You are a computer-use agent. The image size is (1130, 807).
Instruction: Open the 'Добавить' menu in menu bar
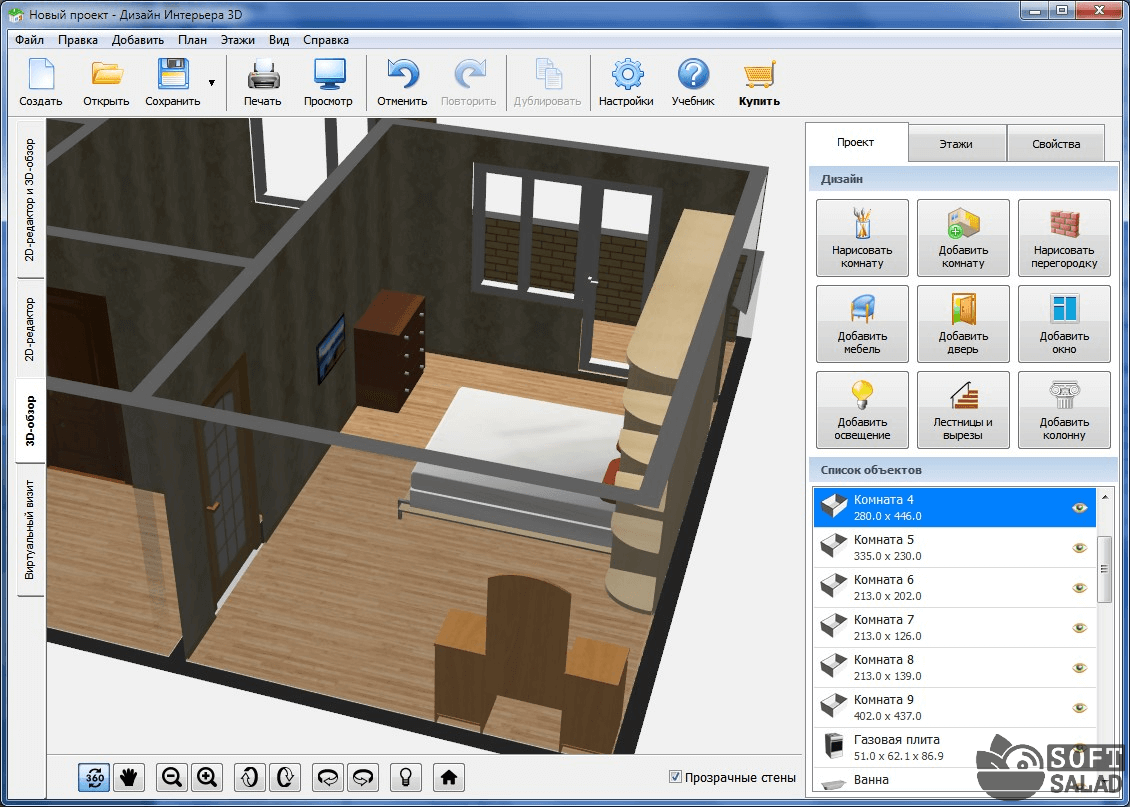click(138, 40)
